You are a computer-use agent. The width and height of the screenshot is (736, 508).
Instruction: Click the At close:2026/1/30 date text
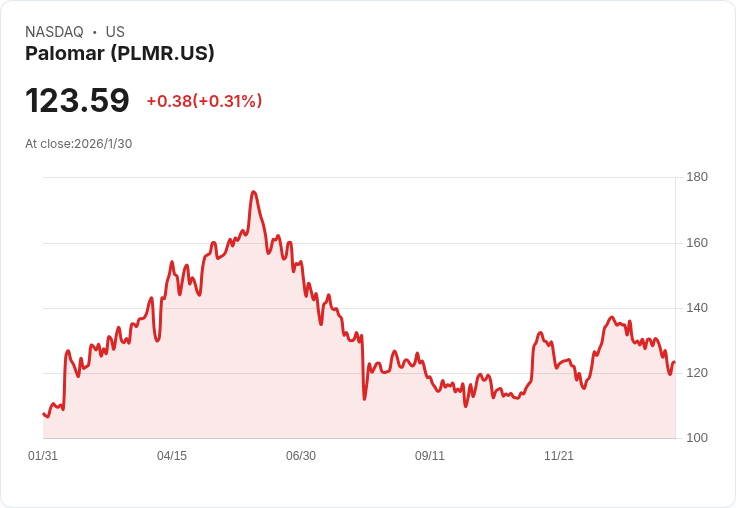78,144
